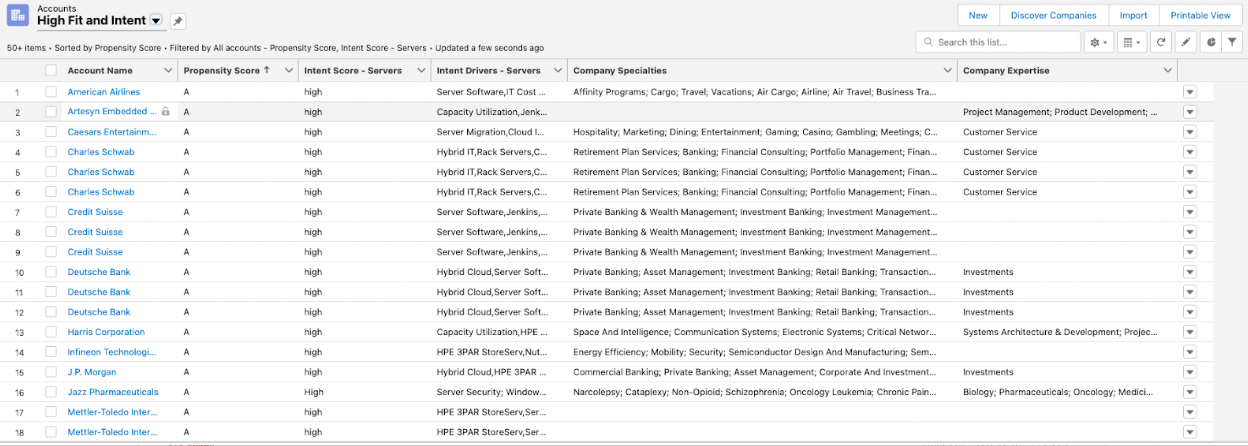Screen dimensions: 1248x446
Task: Check the Jazz Pharmaceuticals row checkbox
Action: point(51,392)
